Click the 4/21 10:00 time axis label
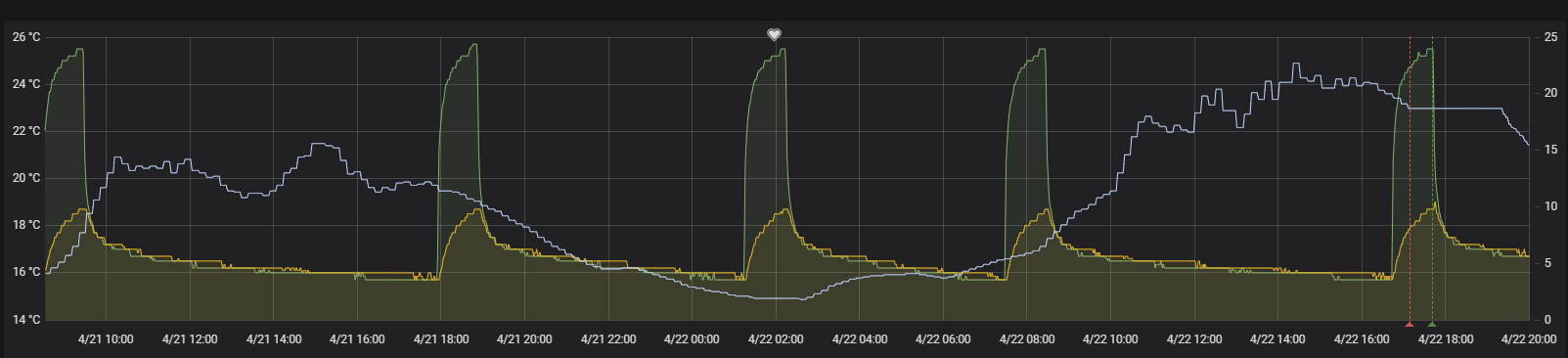1568x358 pixels. (x=106, y=339)
